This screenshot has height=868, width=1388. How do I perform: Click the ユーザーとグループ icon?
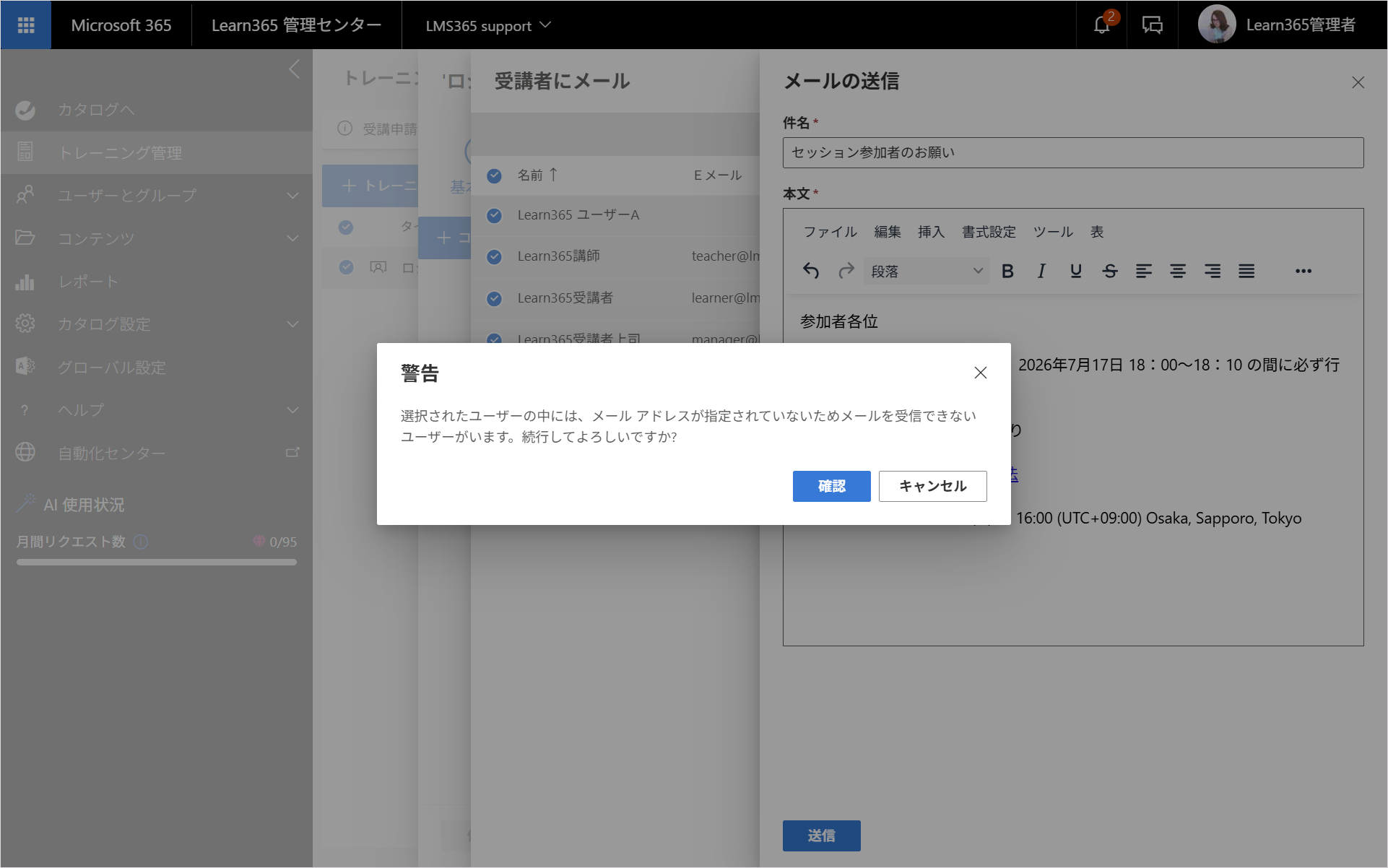click(25, 195)
